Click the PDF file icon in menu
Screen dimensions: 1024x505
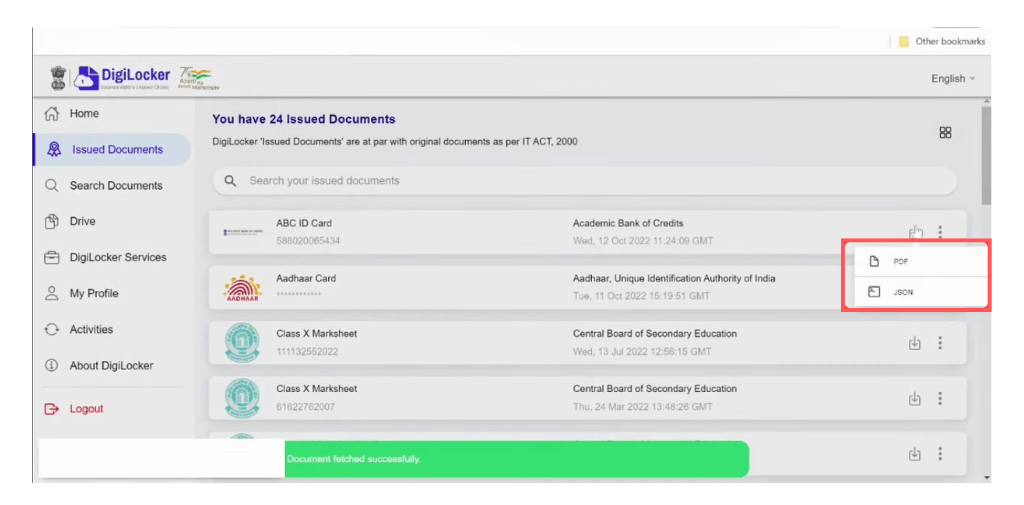coord(874,261)
